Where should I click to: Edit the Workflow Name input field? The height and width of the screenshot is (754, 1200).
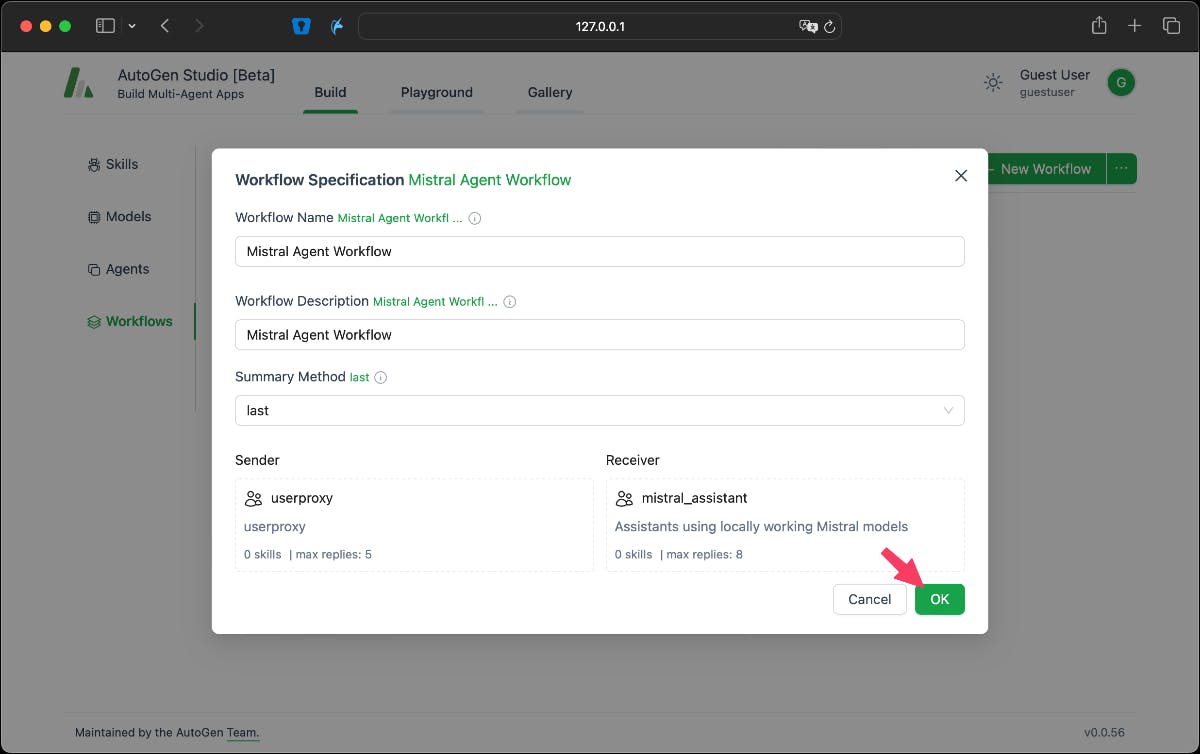click(x=600, y=251)
